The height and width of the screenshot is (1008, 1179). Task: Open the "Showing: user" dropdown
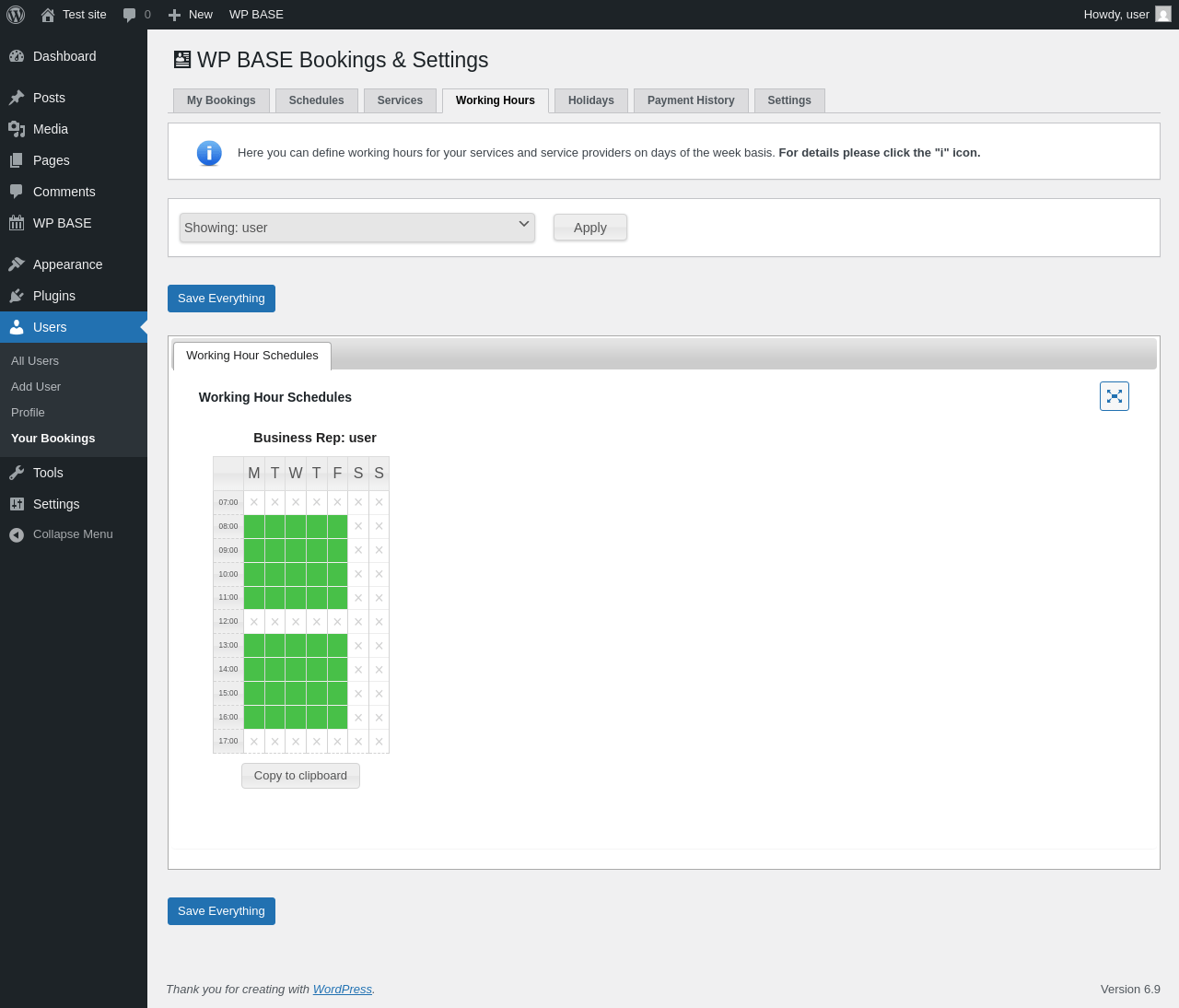357,228
